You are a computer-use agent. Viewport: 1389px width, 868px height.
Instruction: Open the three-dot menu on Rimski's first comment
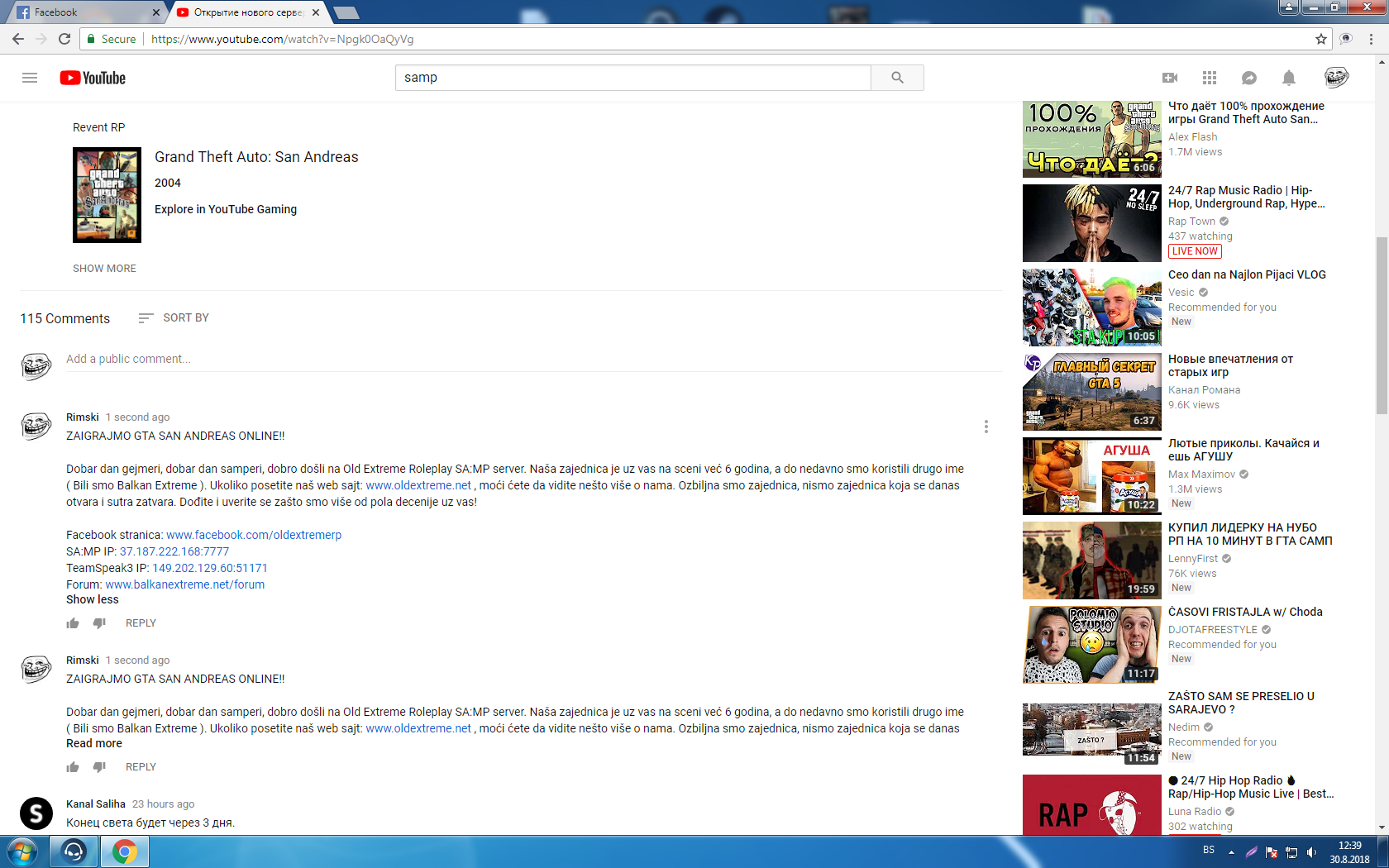986,427
